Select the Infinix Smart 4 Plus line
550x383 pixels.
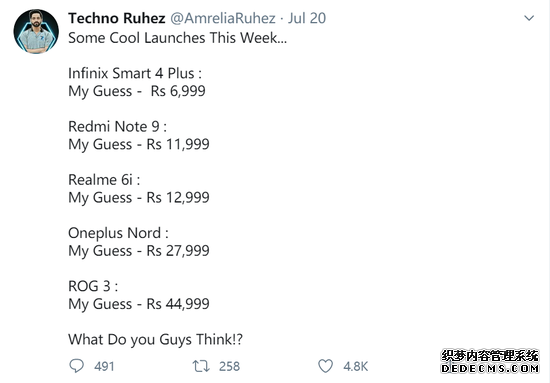(135, 73)
